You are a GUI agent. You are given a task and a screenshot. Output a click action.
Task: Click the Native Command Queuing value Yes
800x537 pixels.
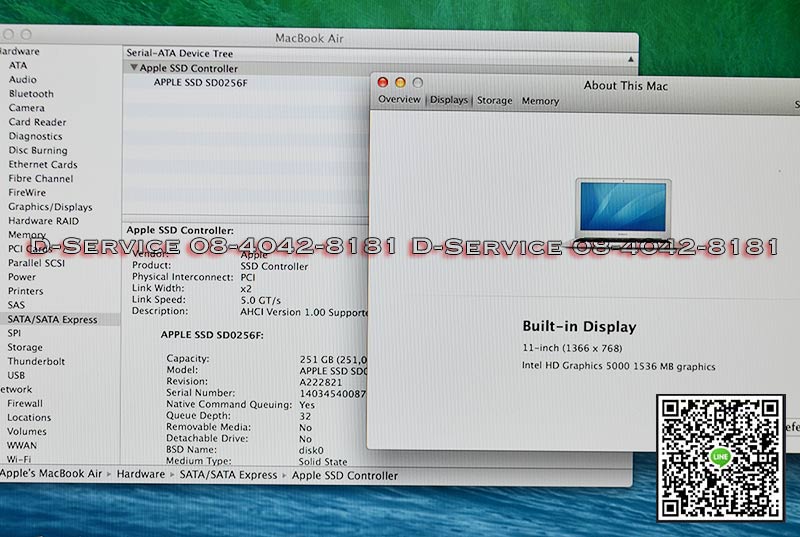tap(307, 405)
